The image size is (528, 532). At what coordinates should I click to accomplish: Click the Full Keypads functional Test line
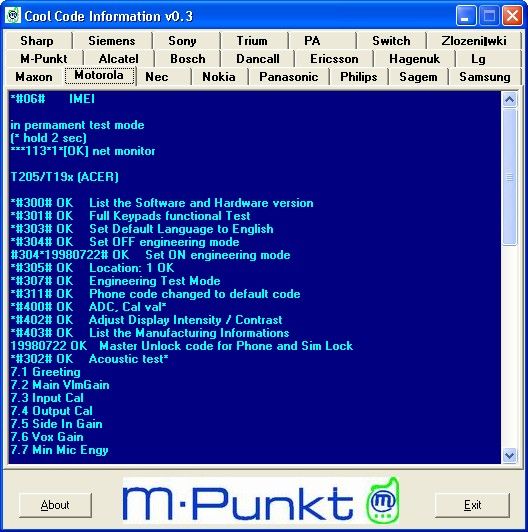pyautogui.click(x=130, y=216)
